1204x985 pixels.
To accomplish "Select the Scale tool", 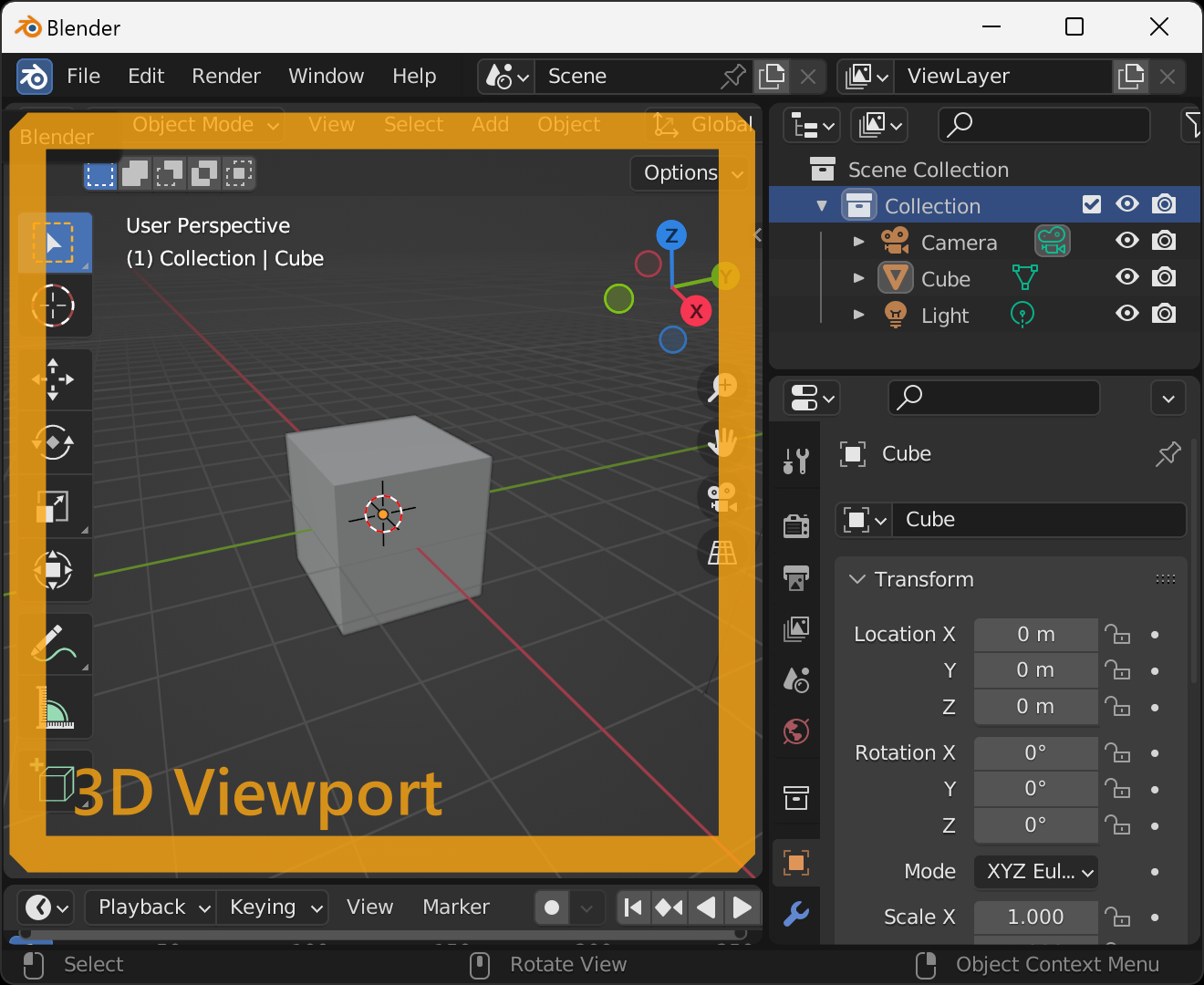I will 54,507.
